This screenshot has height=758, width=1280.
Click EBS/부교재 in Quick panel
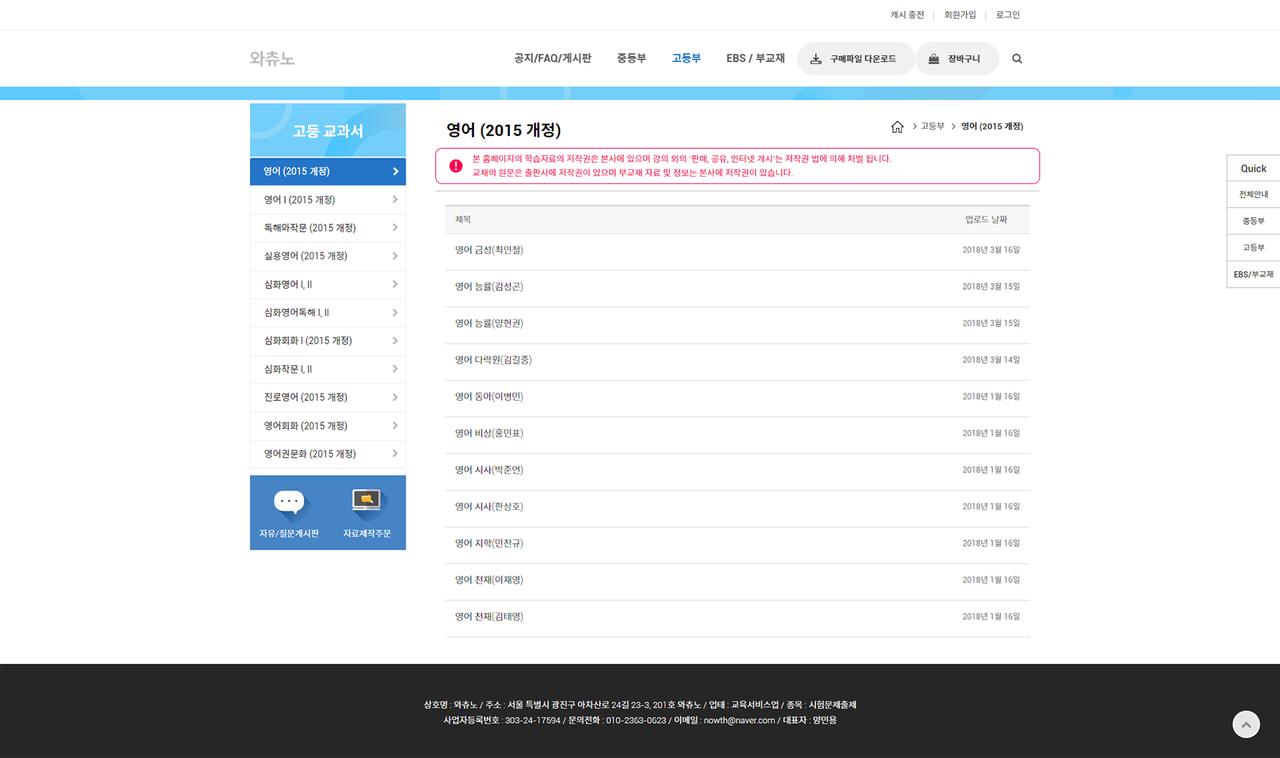pyautogui.click(x=1253, y=274)
